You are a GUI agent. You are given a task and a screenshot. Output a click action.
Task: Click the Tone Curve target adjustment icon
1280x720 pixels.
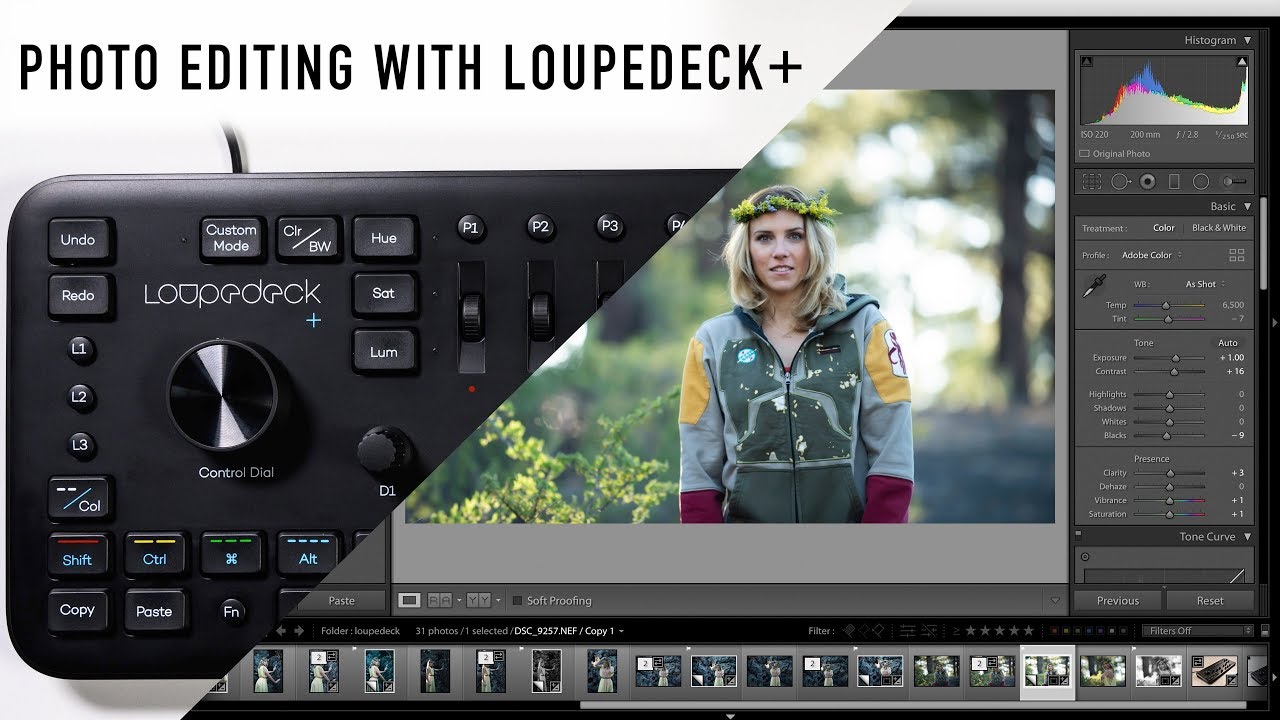tap(1087, 557)
